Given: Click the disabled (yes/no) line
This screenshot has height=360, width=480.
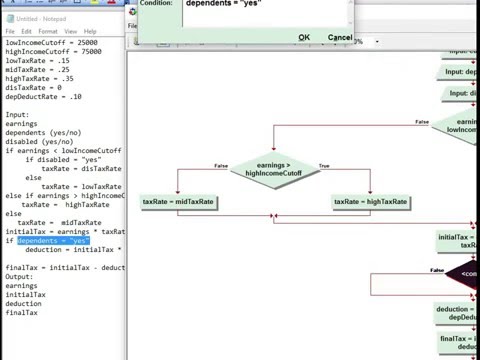Looking at the screenshot, I should 39,142.
